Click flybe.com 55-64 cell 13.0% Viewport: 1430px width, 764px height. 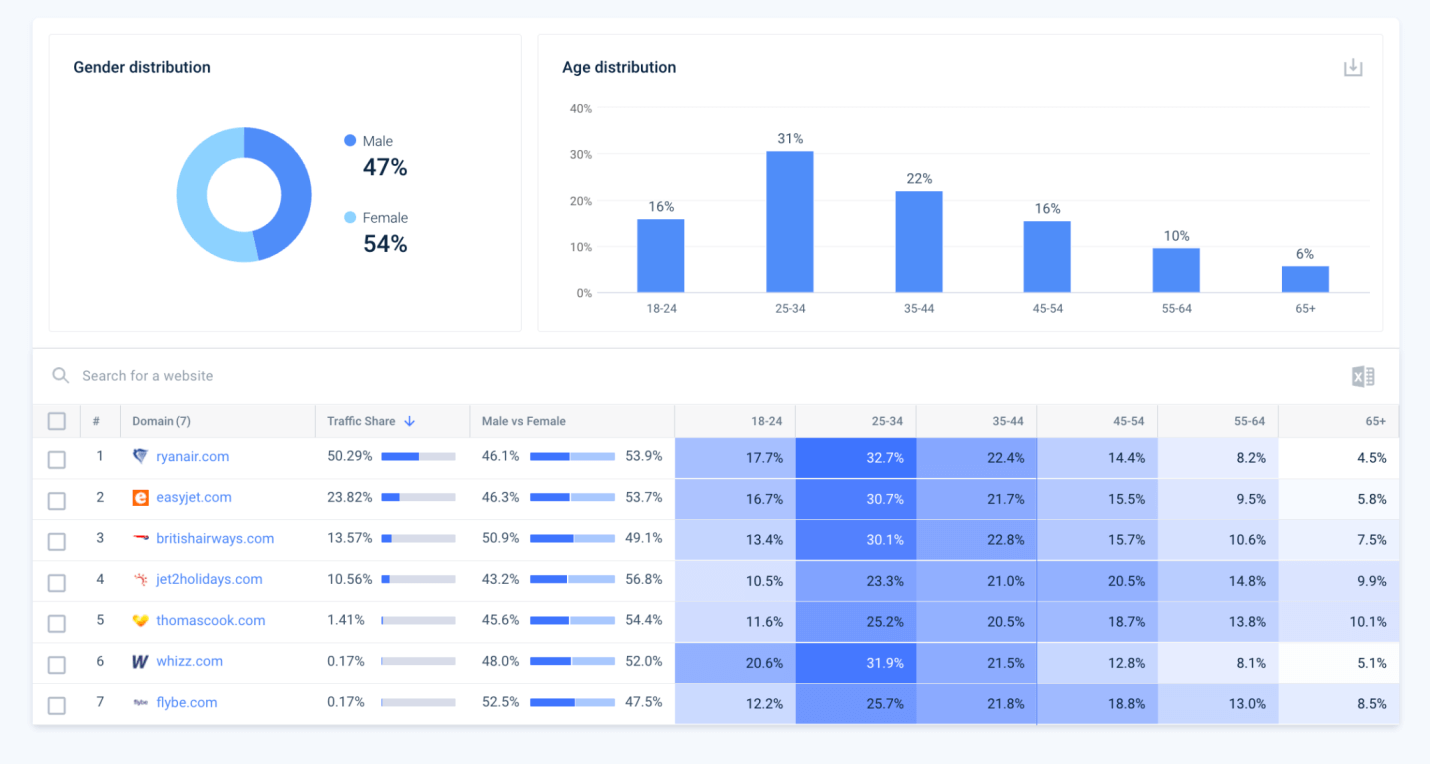tap(1218, 704)
